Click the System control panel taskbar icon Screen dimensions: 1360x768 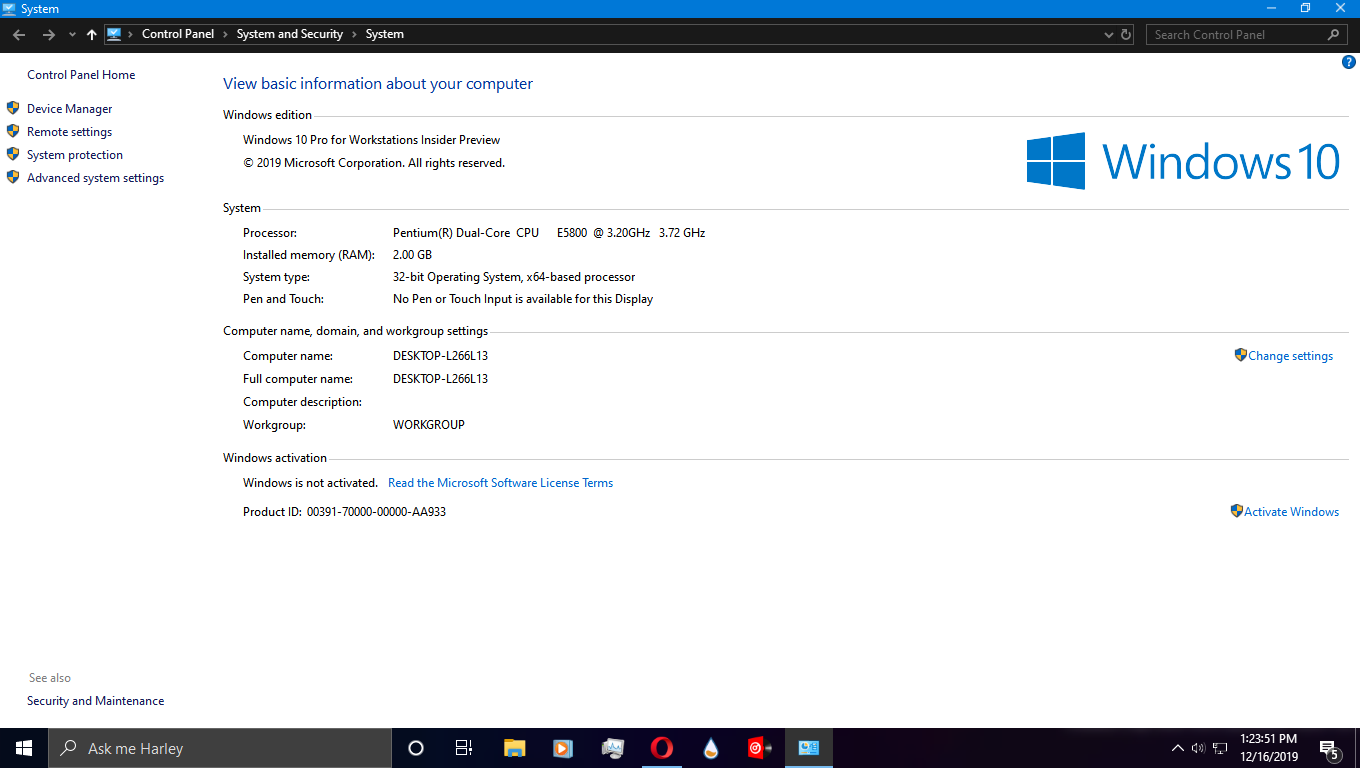coord(808,748)
